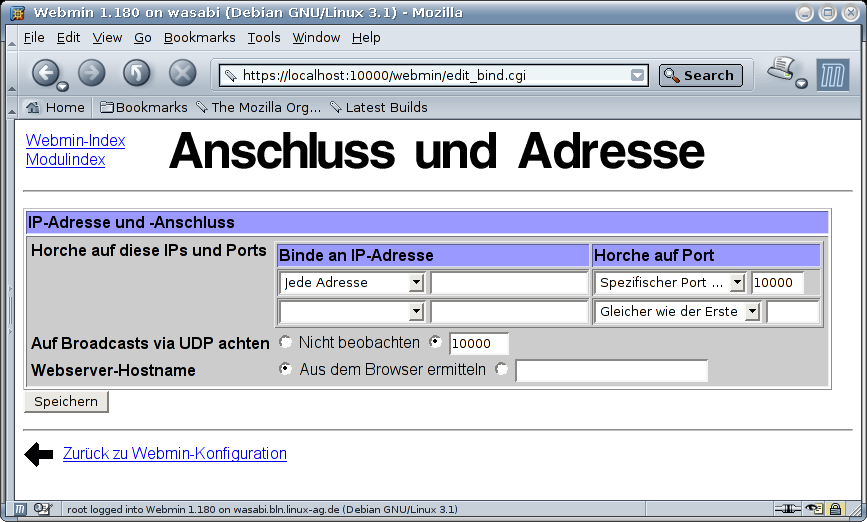Screen dimensions: 867x522
Task: Select Aus dem Browser ermitteln radio
Action: [x=285, y=369]
